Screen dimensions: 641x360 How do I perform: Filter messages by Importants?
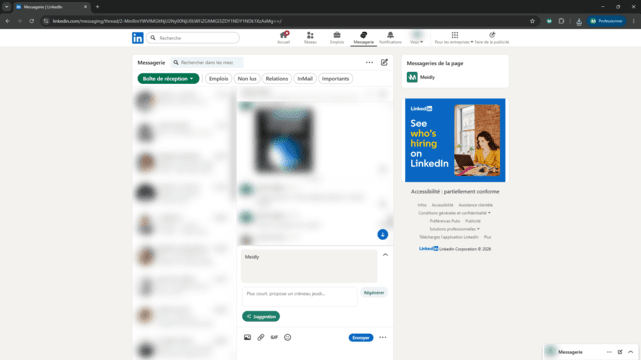(335, 78)
